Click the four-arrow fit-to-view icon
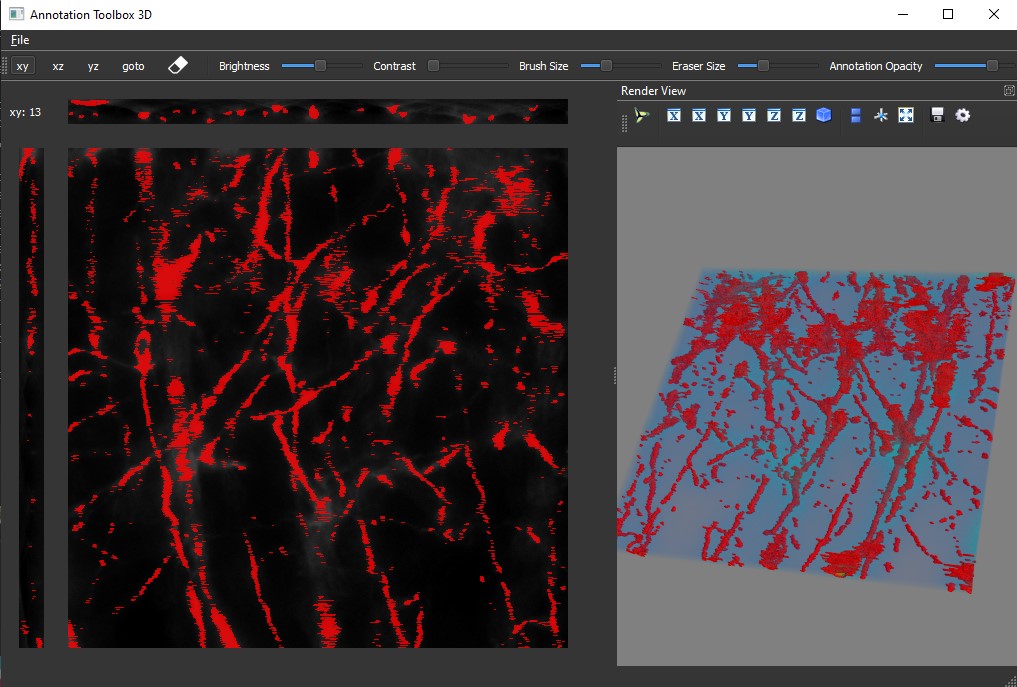1017x687 pixels. [x=906, y=116]
